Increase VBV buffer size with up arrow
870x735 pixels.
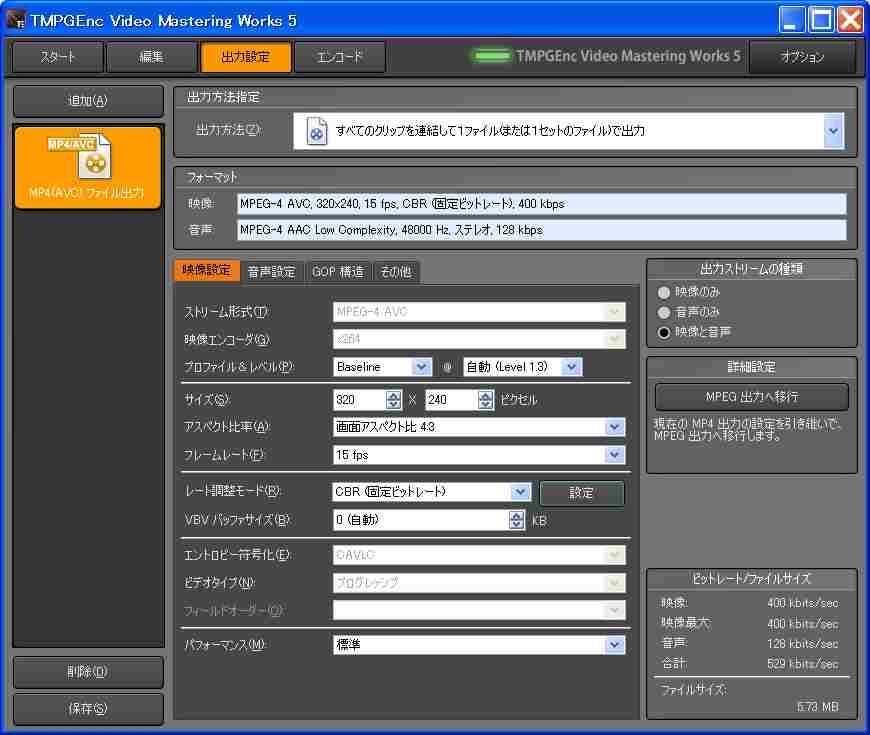click(516, 515)
